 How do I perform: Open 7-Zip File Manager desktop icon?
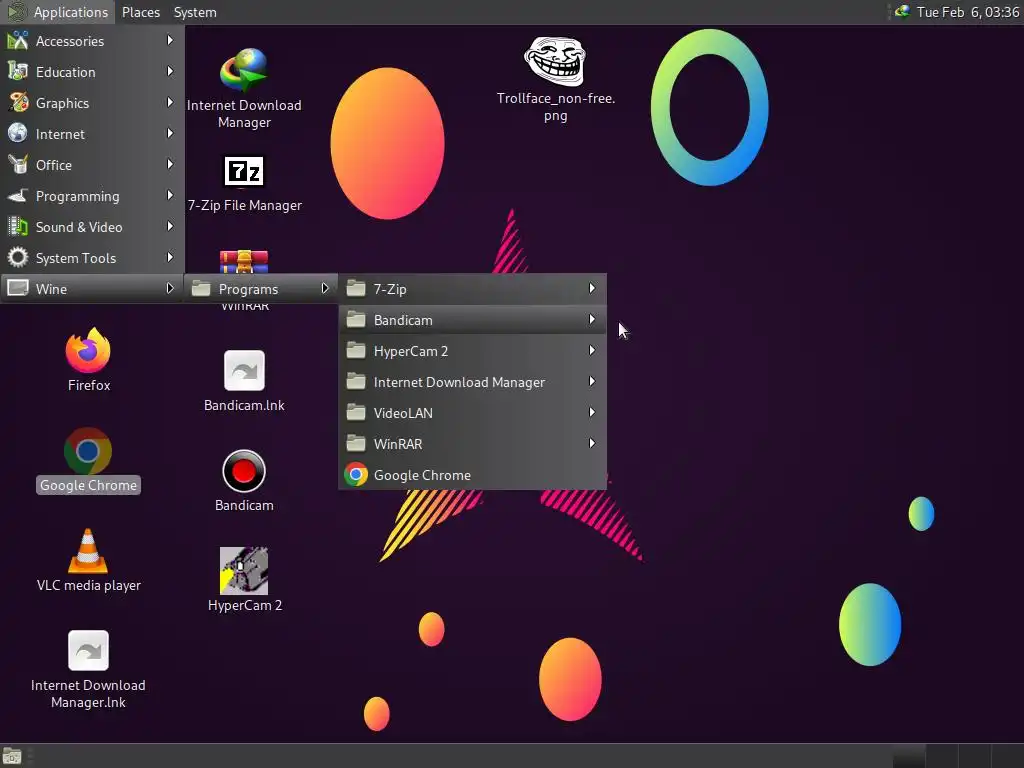tap(244, 184)
